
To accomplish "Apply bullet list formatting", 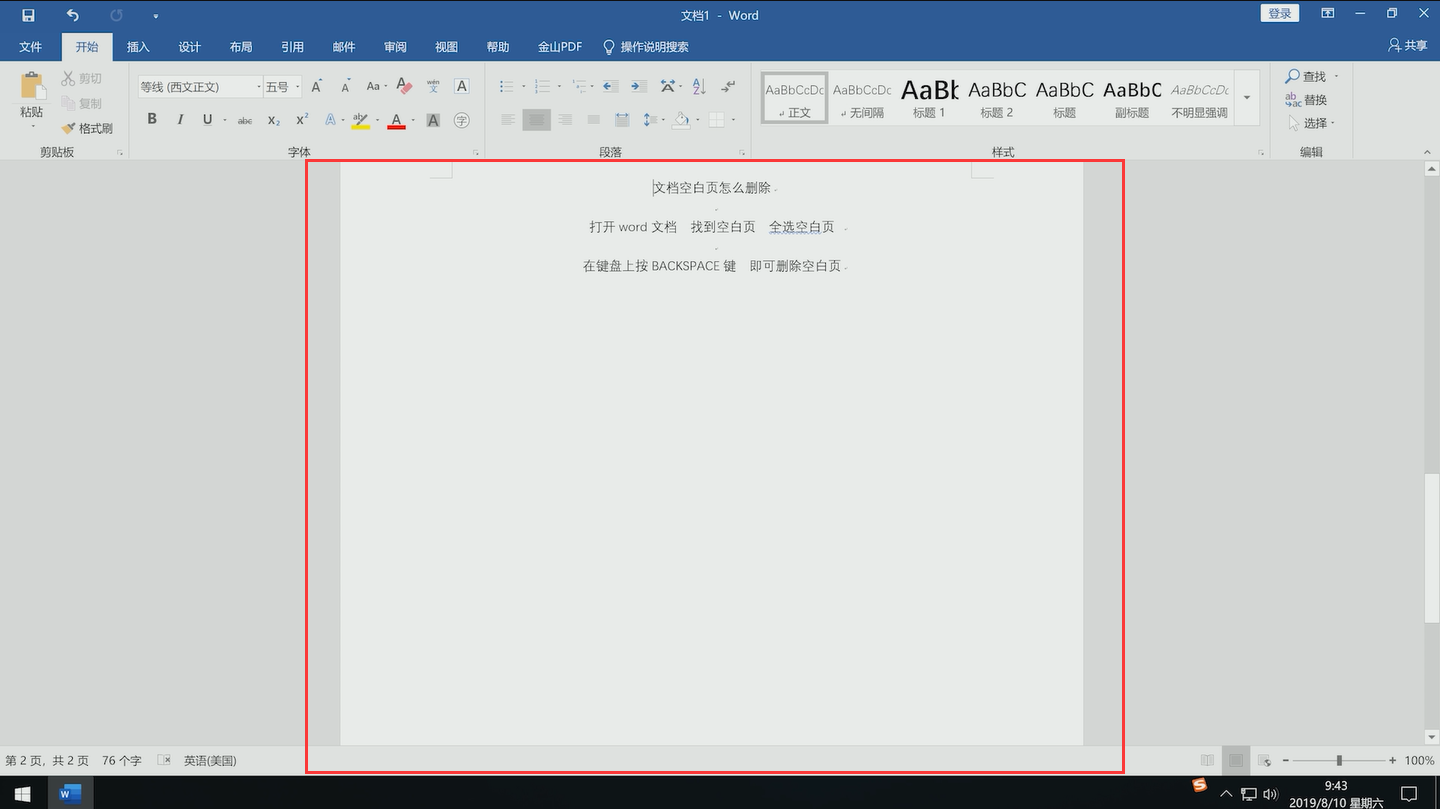I will pyautogui.click(x=507, y=87).
